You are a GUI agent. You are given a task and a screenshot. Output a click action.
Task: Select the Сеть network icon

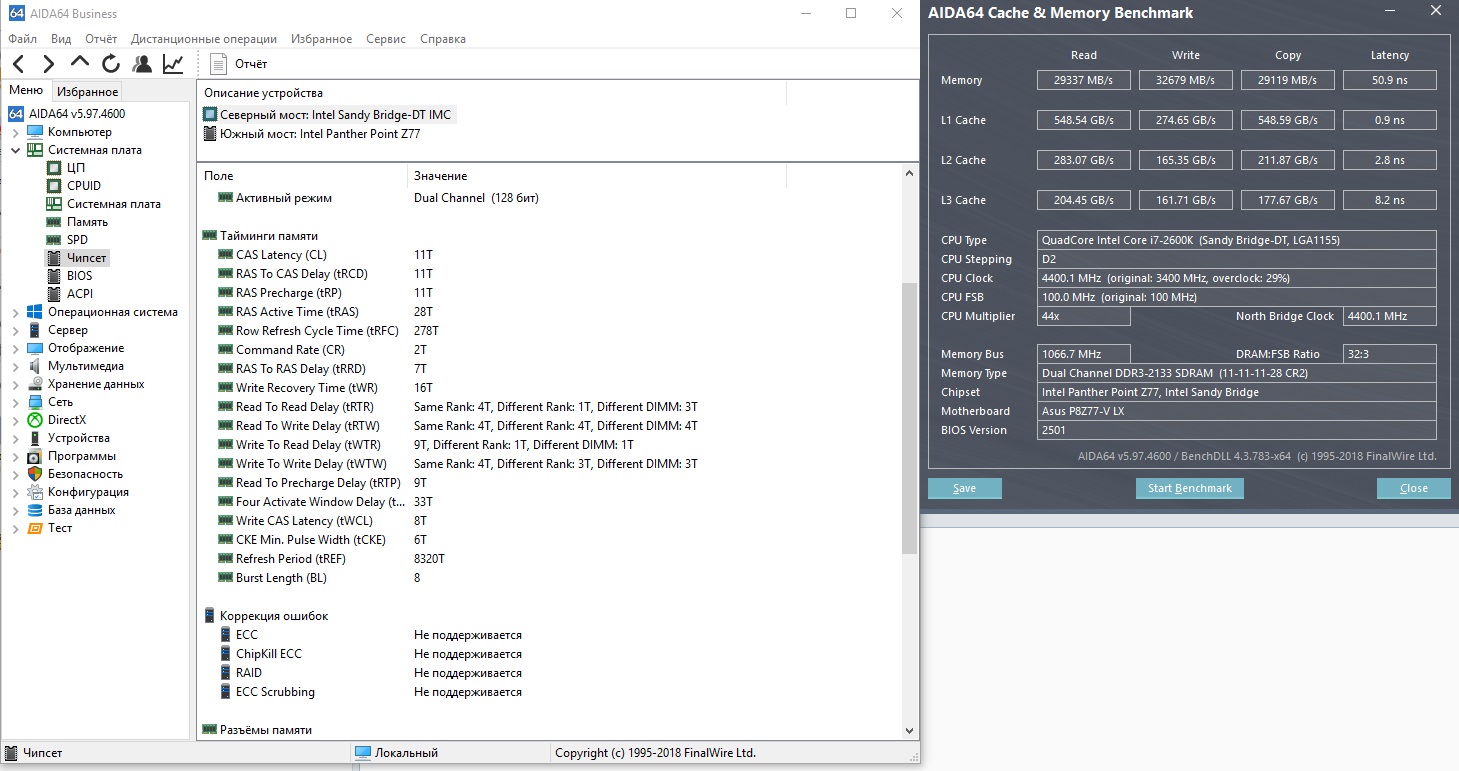pyautogui.click(x=35, y=402)
